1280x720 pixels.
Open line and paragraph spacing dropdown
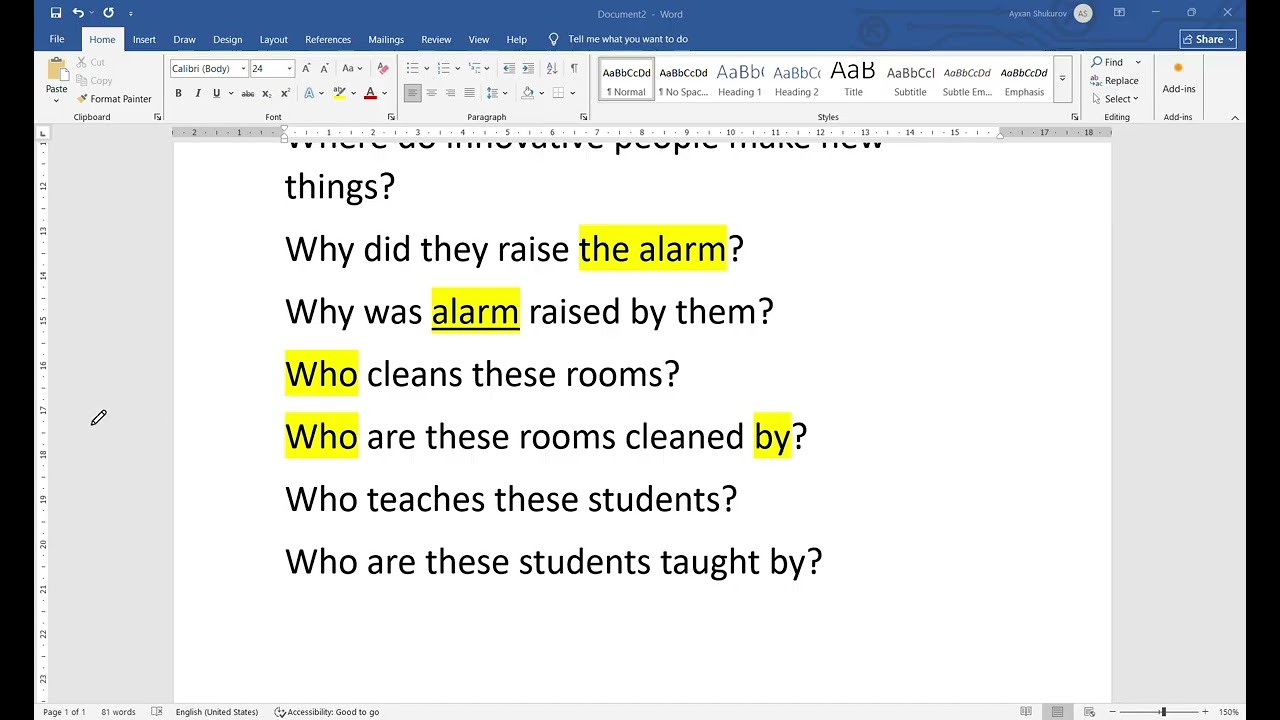click(x=495, y=93)
